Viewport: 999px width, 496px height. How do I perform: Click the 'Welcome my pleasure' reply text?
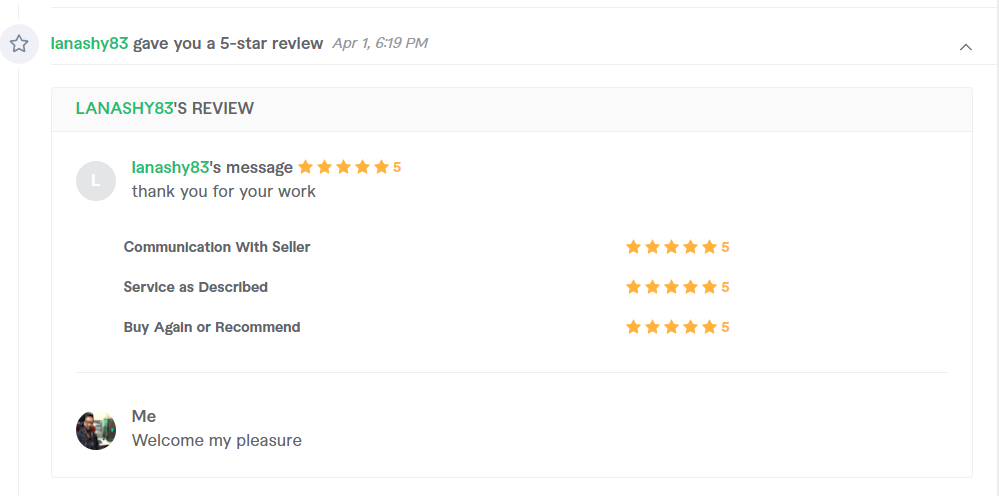[217, 440]
